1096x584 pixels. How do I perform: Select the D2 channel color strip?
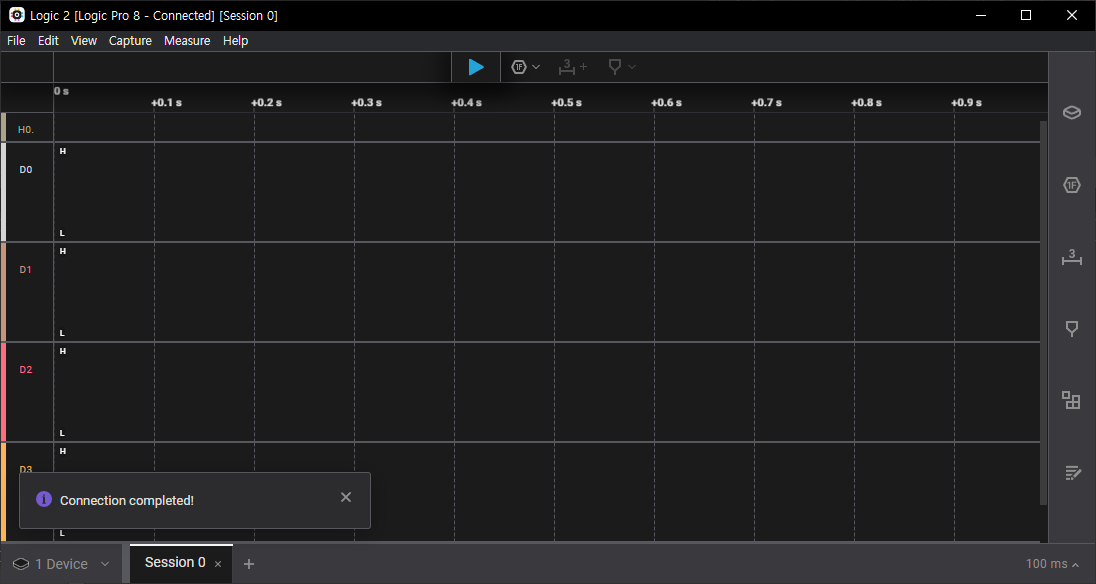pyautogui.click(x=3, y=390)
